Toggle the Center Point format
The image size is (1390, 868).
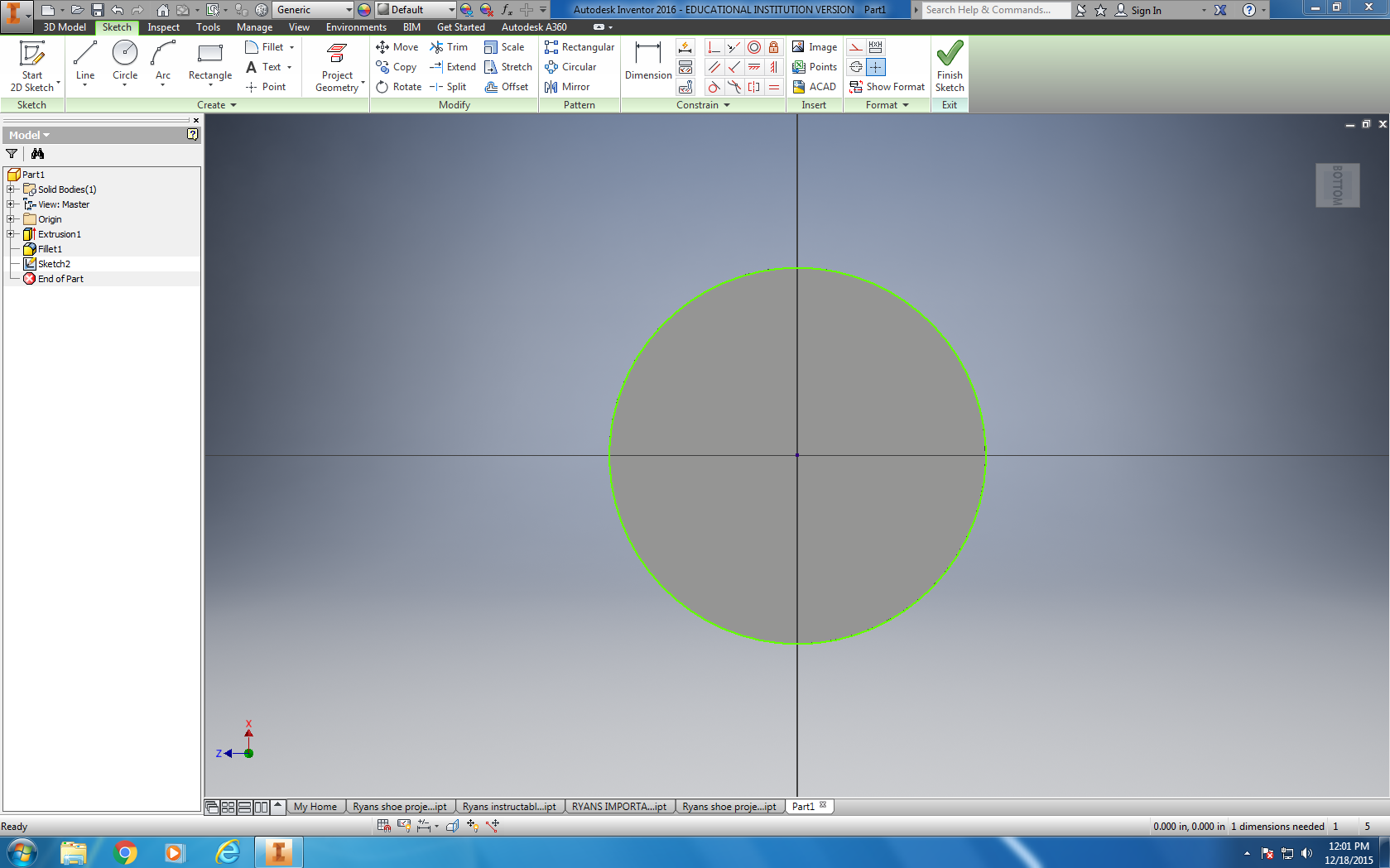click(876, 67)
